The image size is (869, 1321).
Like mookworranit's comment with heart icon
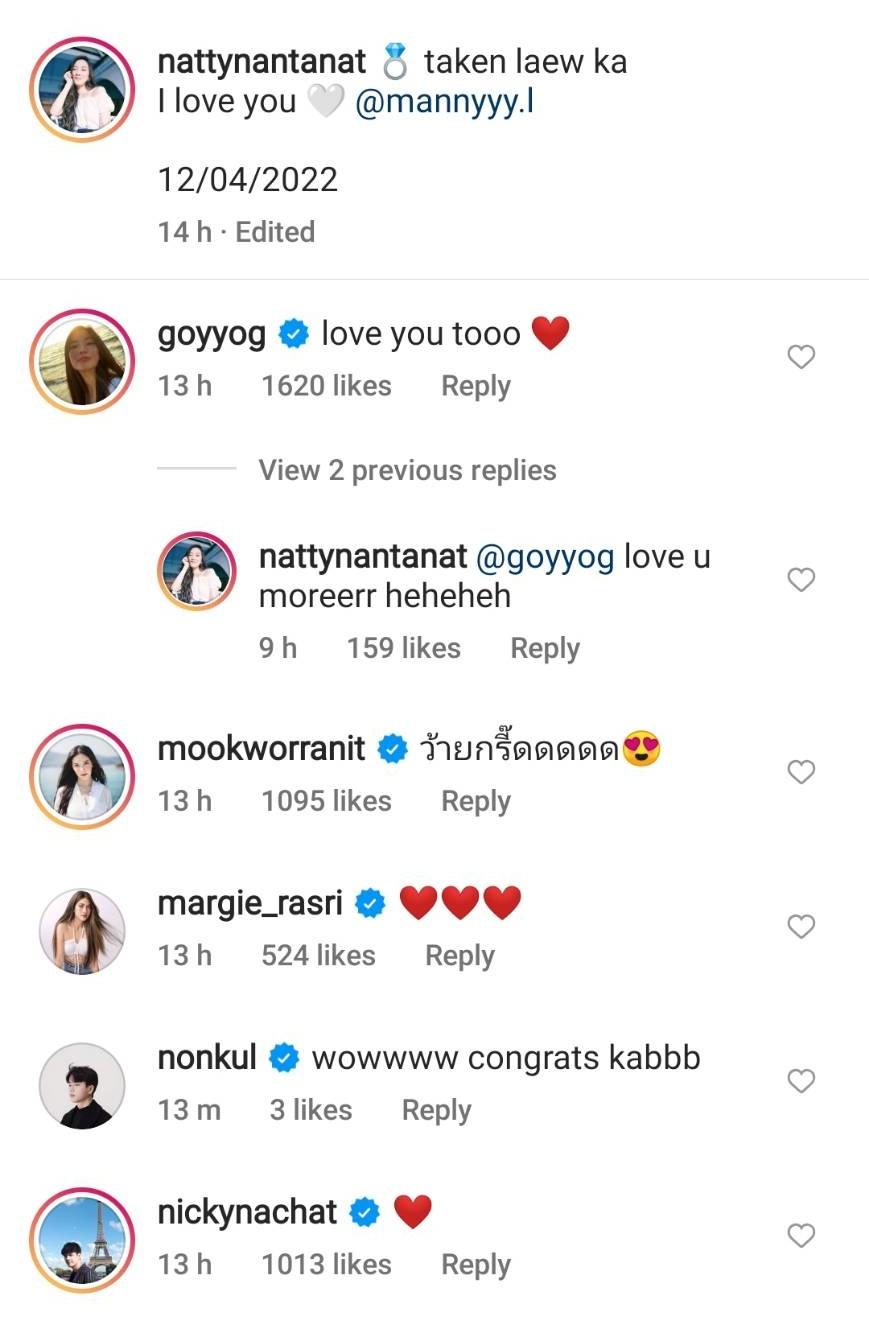click(801, 772)
